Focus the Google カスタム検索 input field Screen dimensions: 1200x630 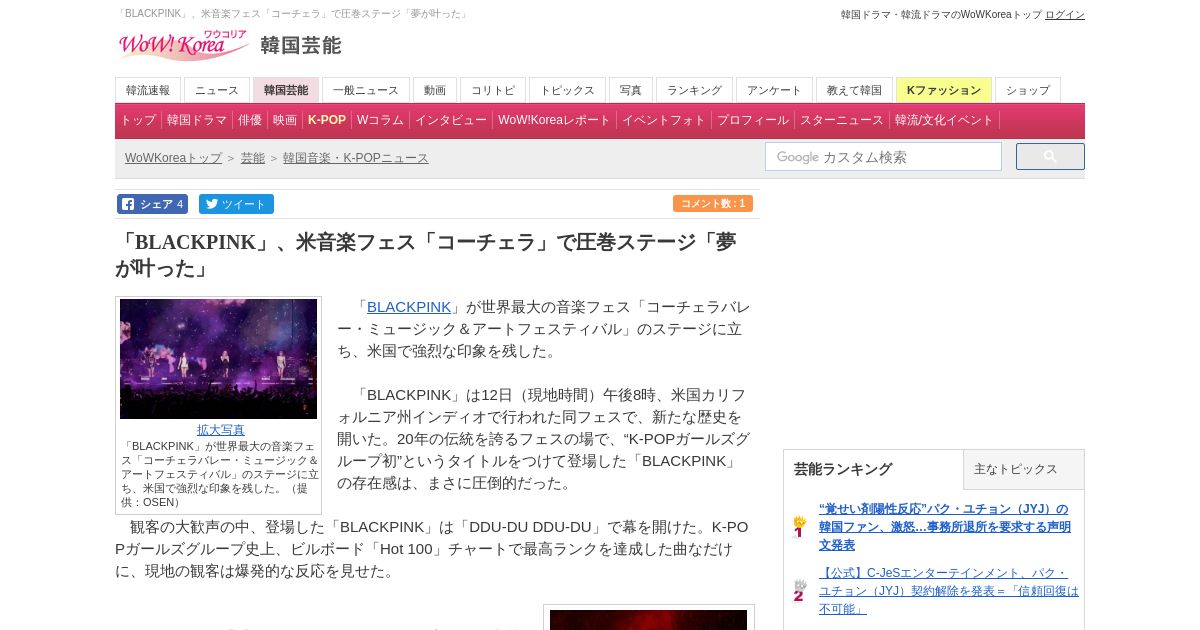[x=883, y=157]
